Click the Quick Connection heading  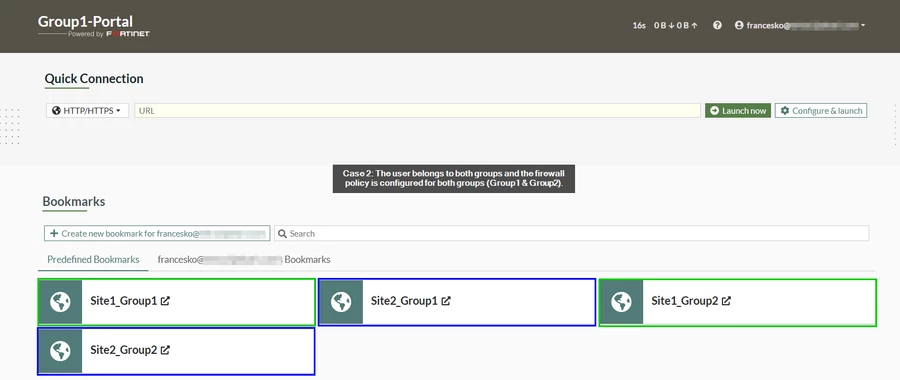point(94,79)
